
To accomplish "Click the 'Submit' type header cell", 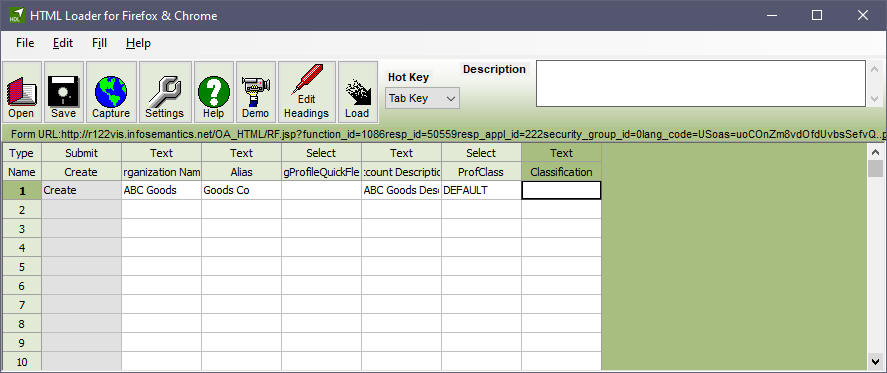I will pyautogui.click(x=81, y=153).
